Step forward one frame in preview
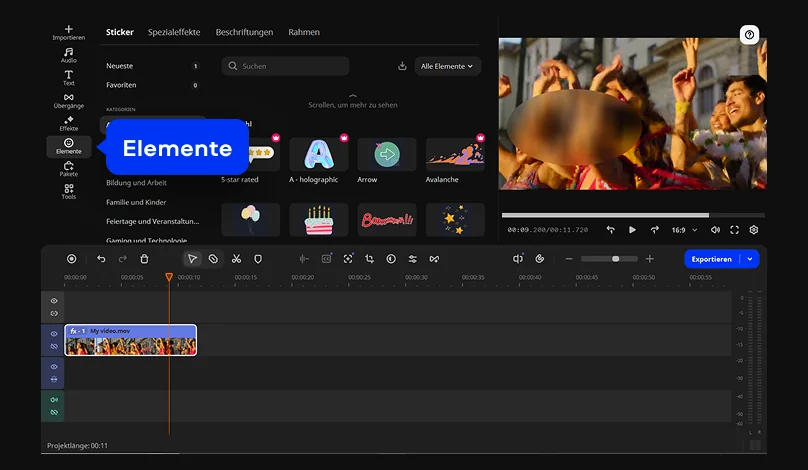Image resolution: width=808 pixels, height=470 pixels. coord(654,230)
